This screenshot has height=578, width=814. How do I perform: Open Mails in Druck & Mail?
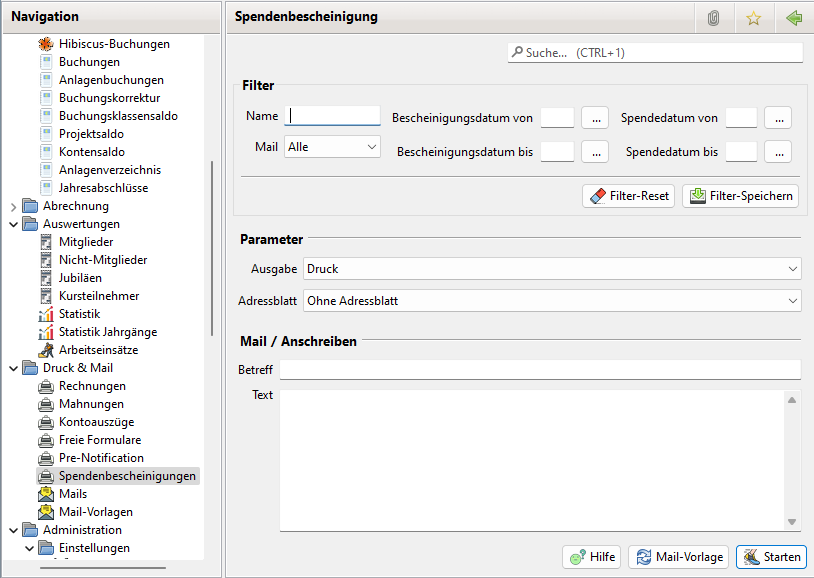[72, 494]
